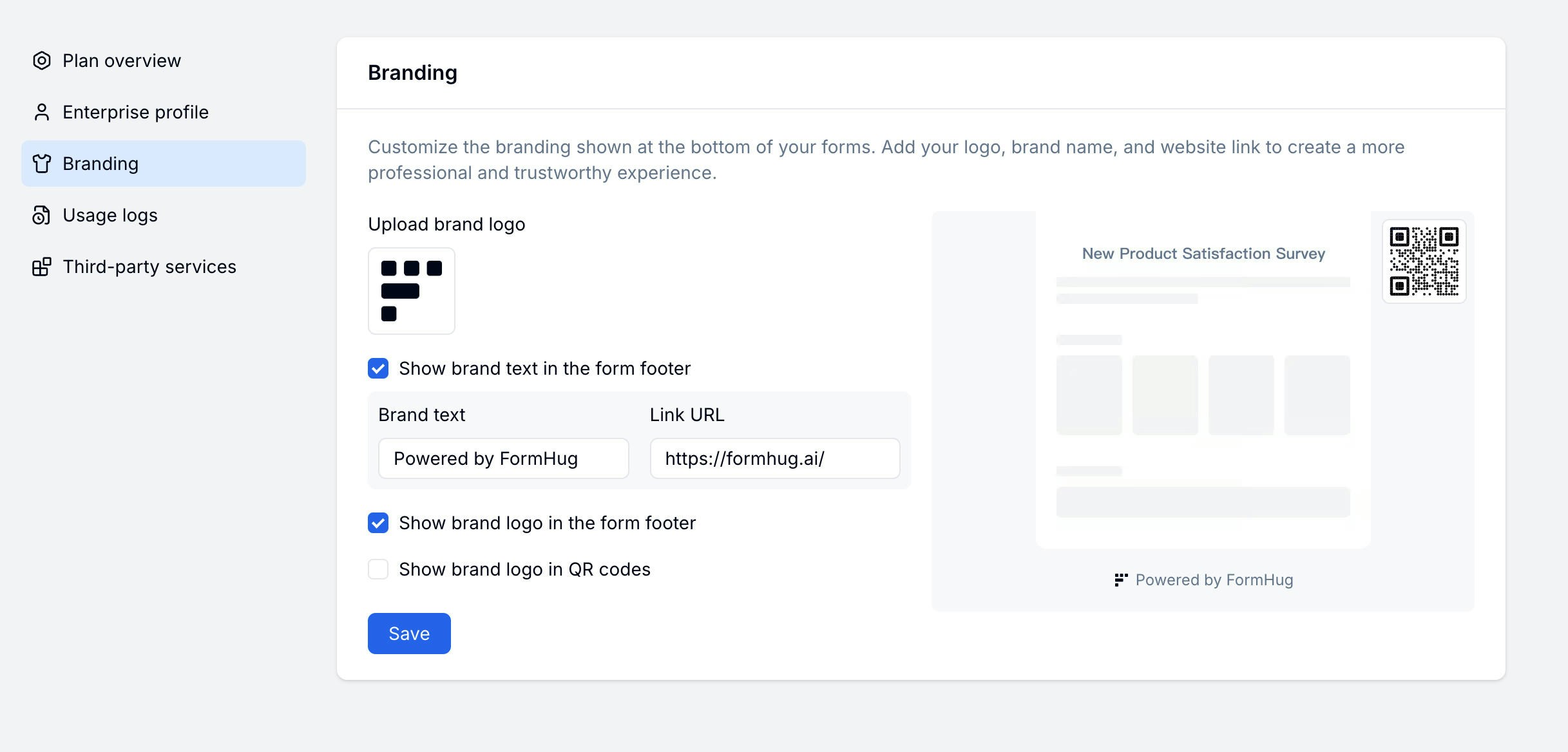Click the Third-party services icon
The height and width of the screenshot is (752, 1568).
coord(42,267)
